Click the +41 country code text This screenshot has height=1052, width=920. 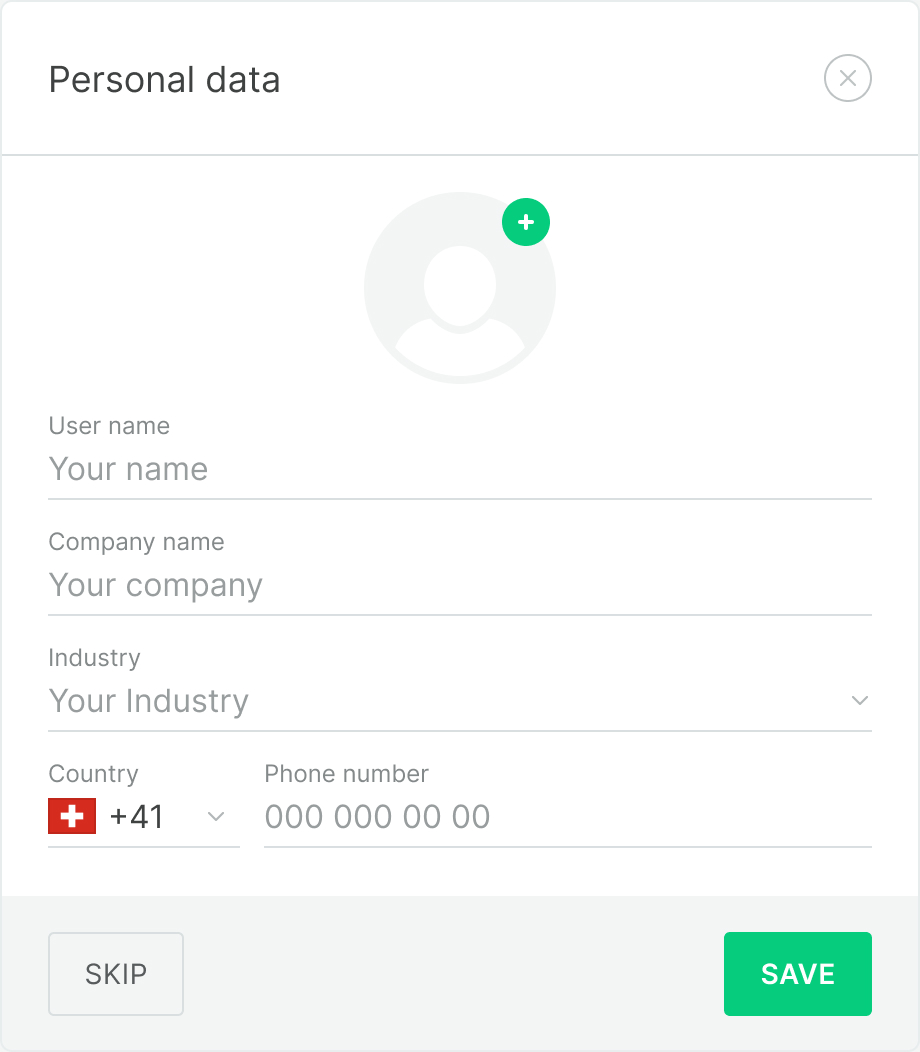point(137,817)
